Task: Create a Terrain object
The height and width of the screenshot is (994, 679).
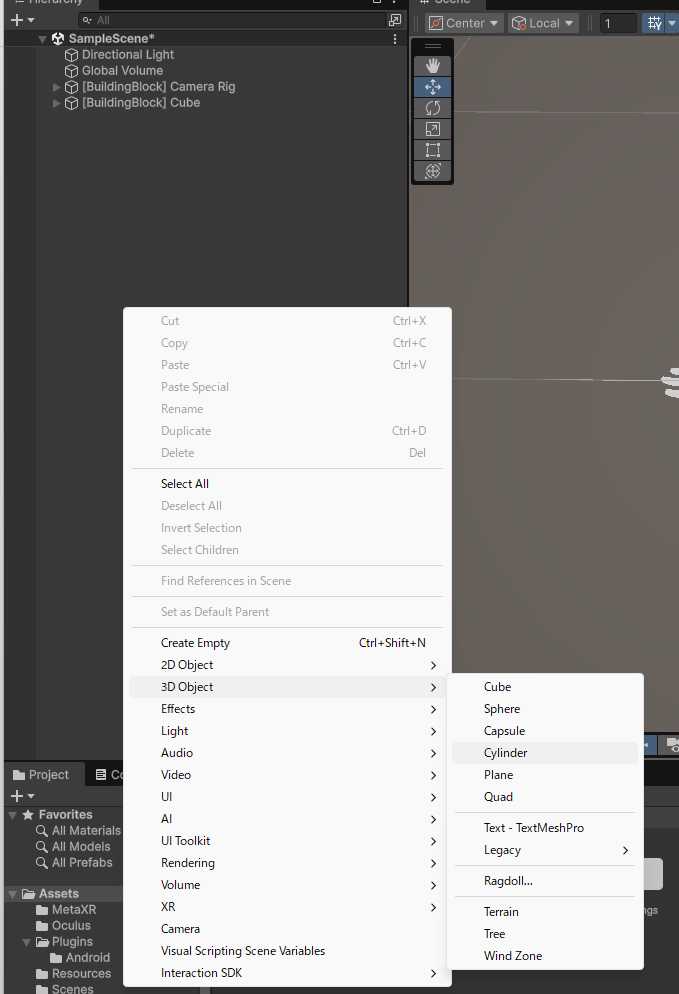Action: pos(545,912)
